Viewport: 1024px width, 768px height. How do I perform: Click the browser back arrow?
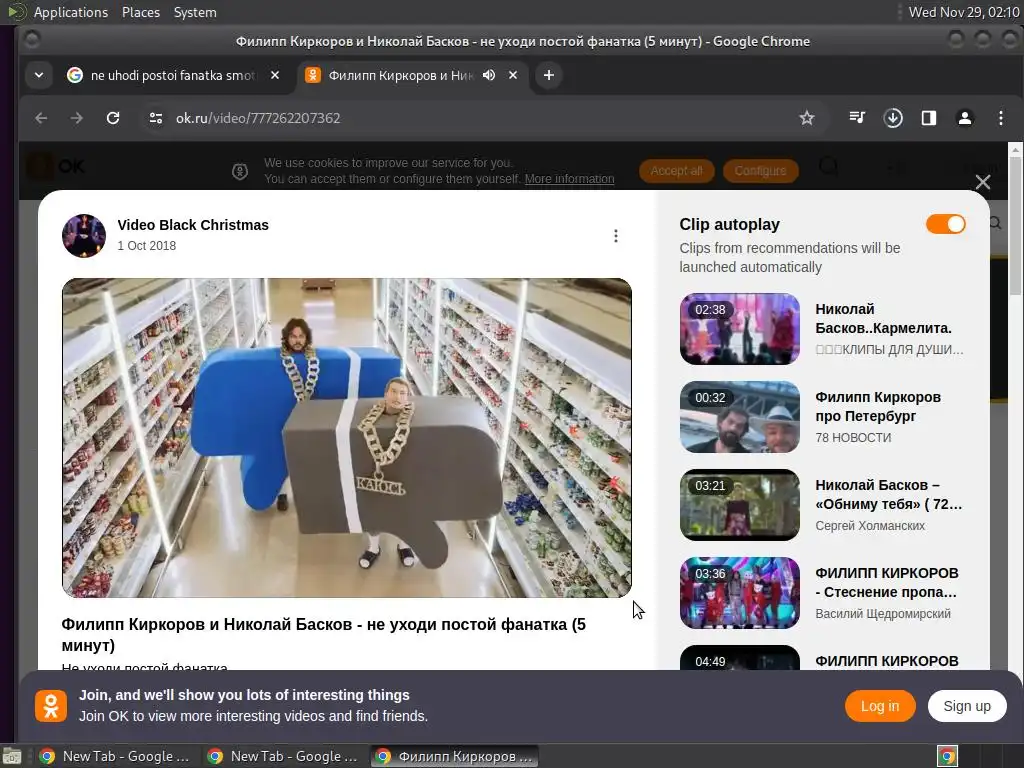pyautogui.click(x=41, y=118)
